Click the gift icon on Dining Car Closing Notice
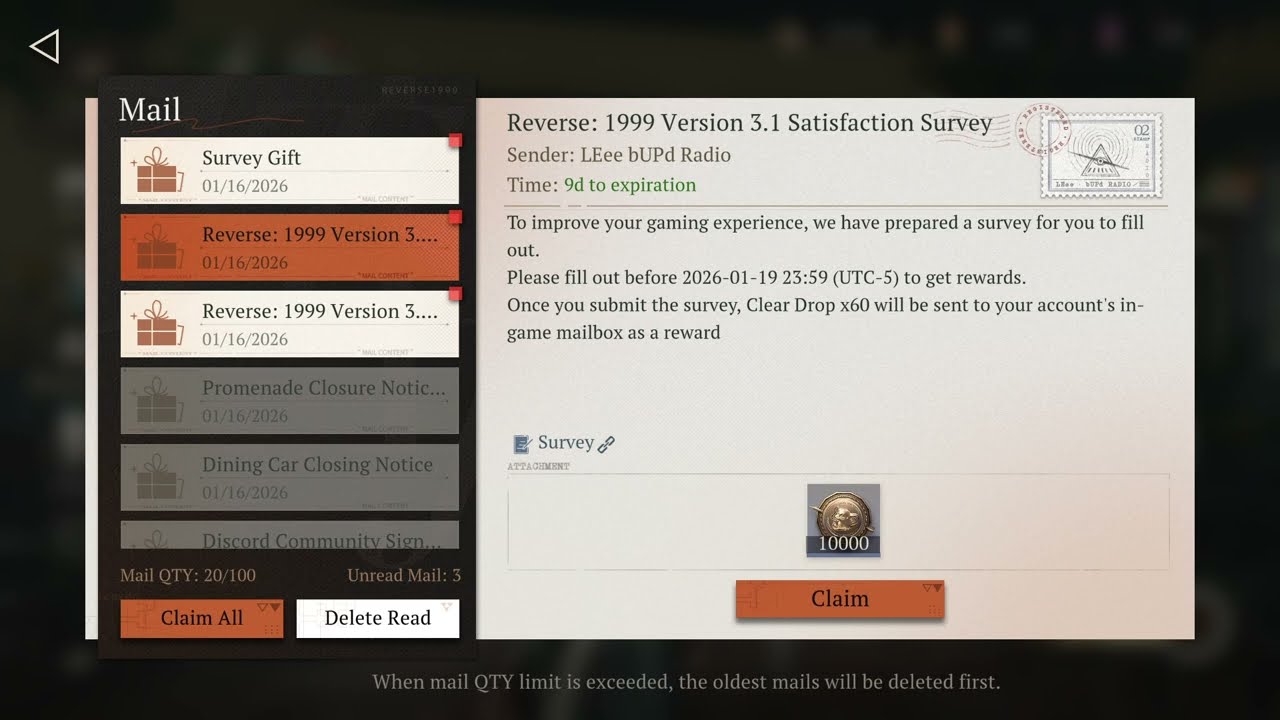 pyautogui.click(x=157, y=478)
